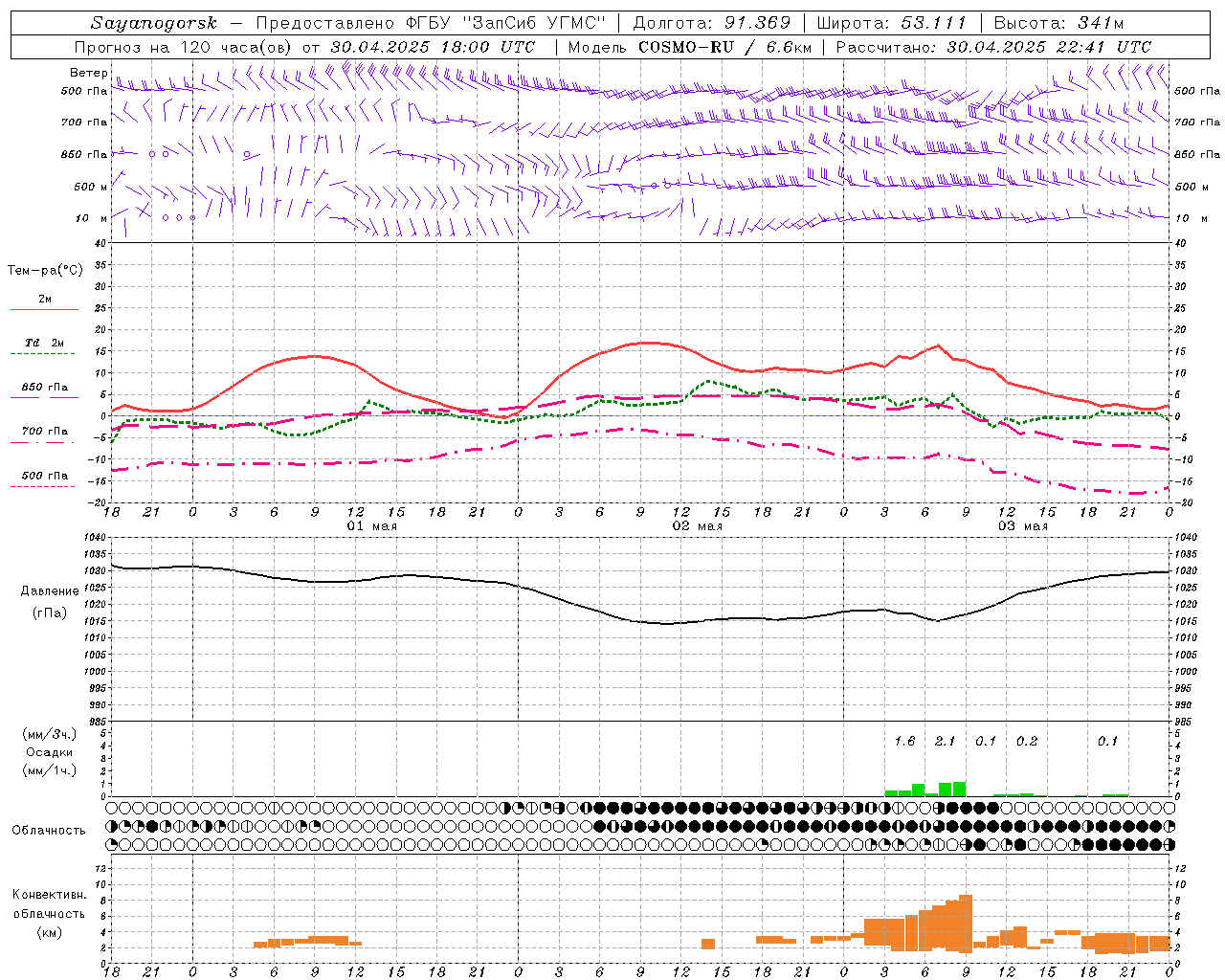Click the station name Sayanogorsk in header
Viewport: 1225px width, 980px height.
154,23
